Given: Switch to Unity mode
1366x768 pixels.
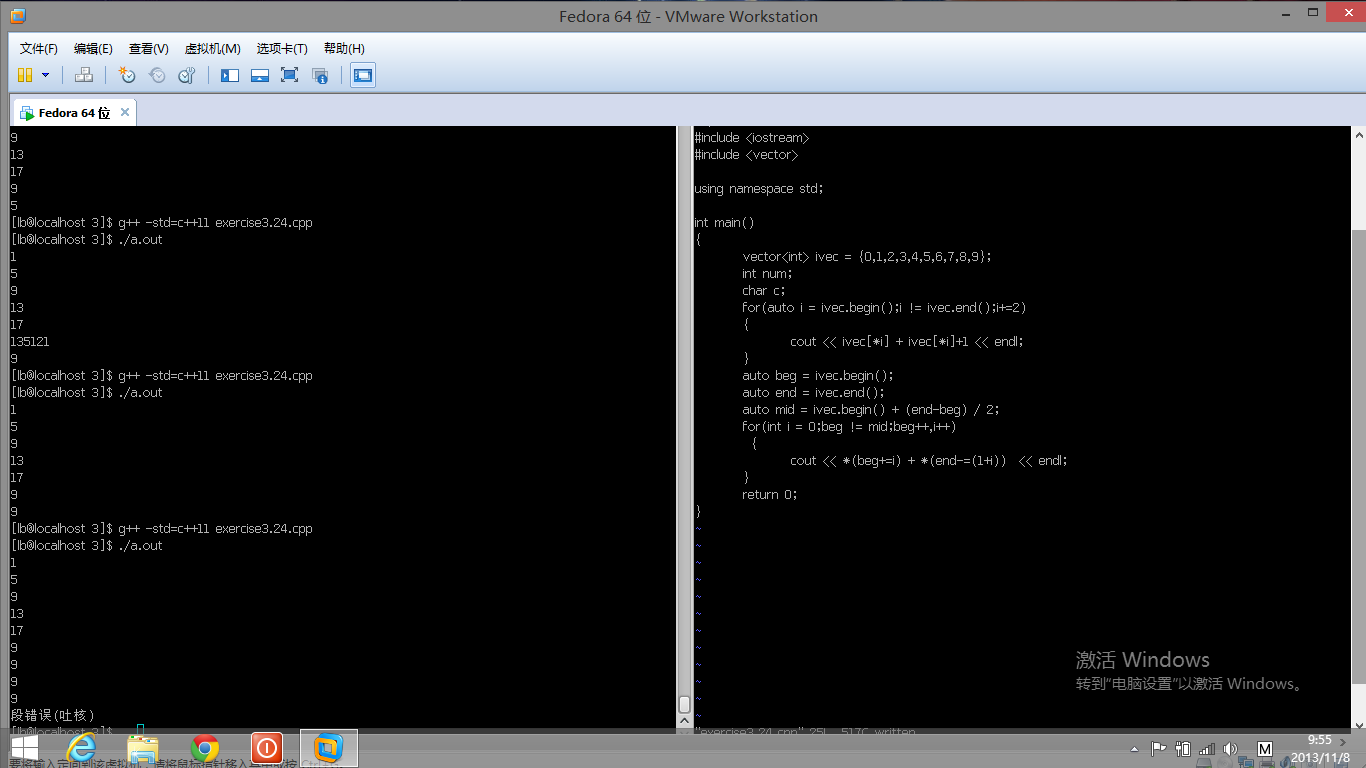Looking at the screenshot, I should click(320, 75).
